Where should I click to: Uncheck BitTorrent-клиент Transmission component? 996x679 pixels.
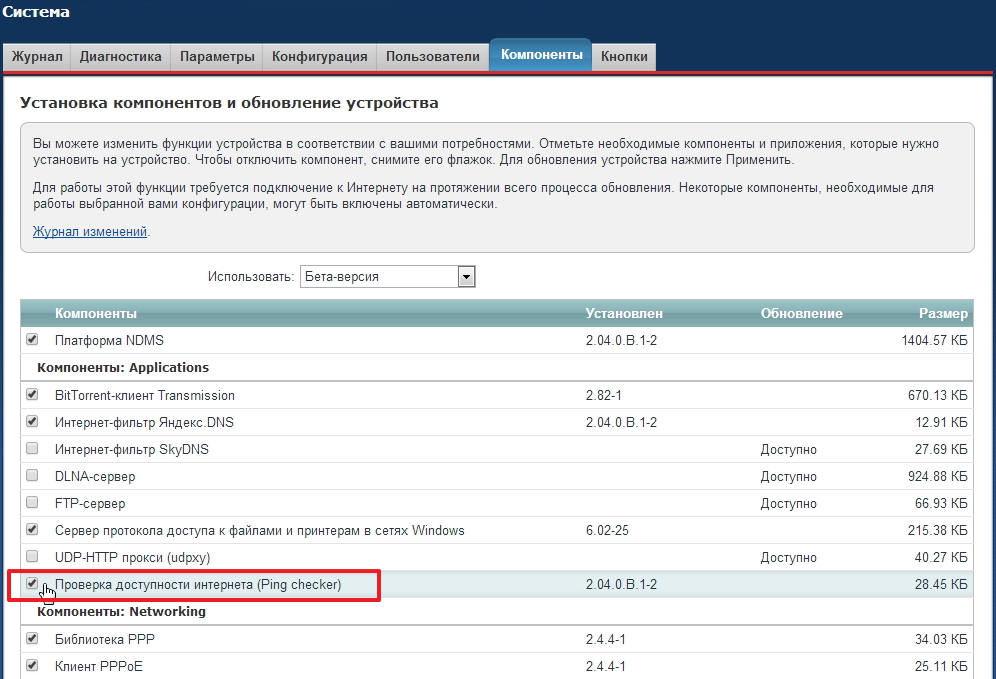[x=32, y=395]
